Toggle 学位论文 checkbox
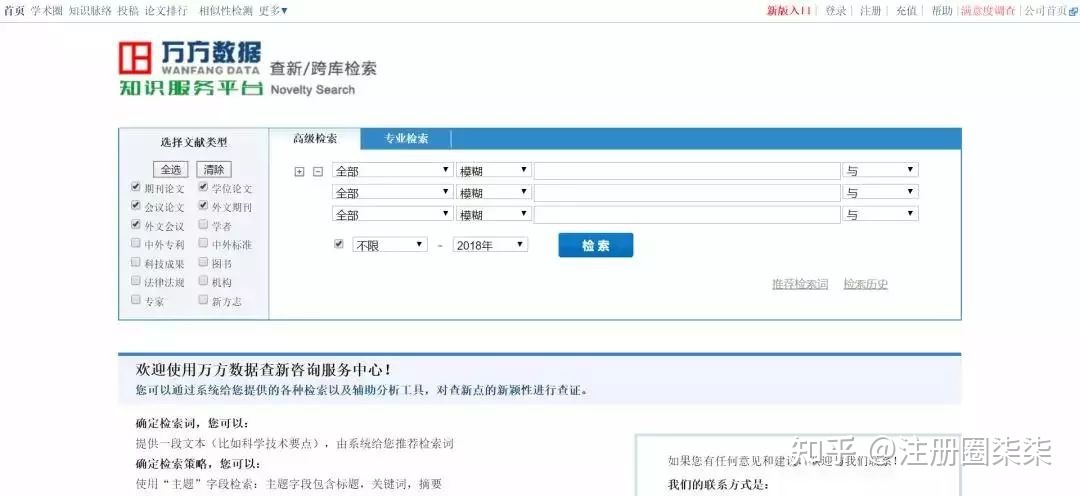Screen dimensions: 1080x496 click(x=203, y=187)
